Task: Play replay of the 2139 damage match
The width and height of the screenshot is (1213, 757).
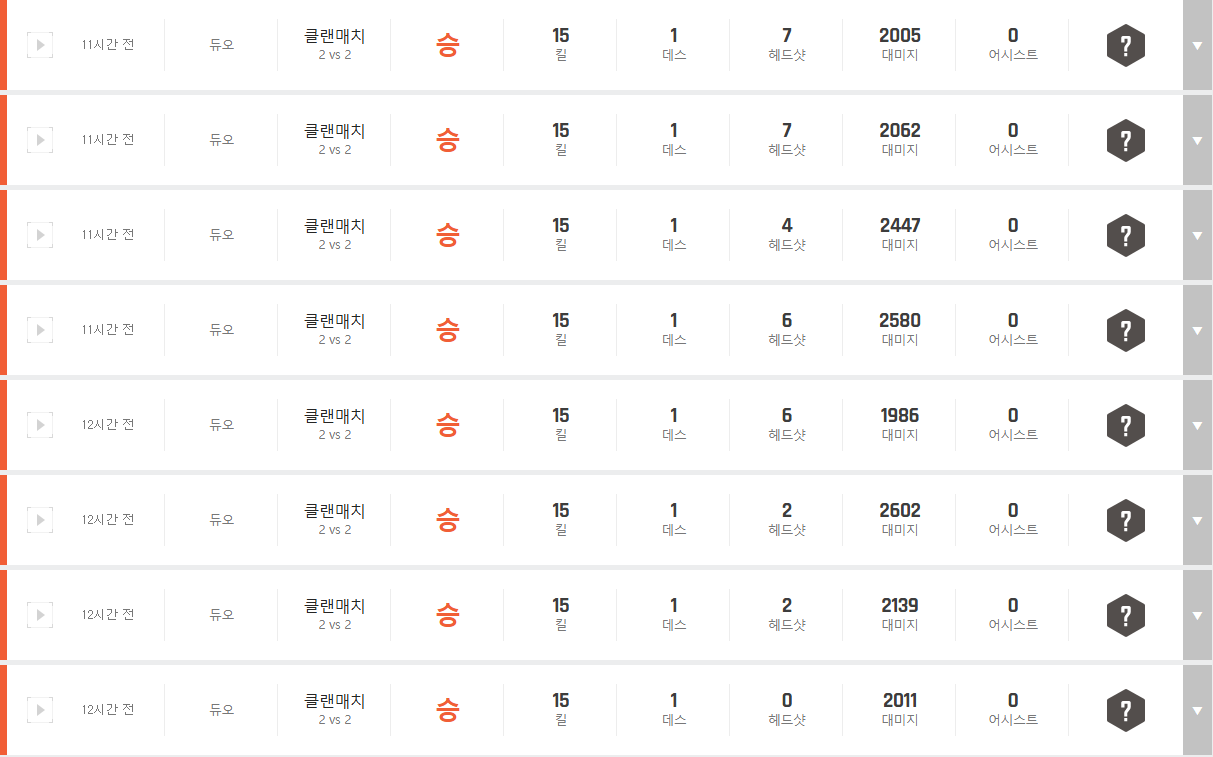Action: [40, 615]
